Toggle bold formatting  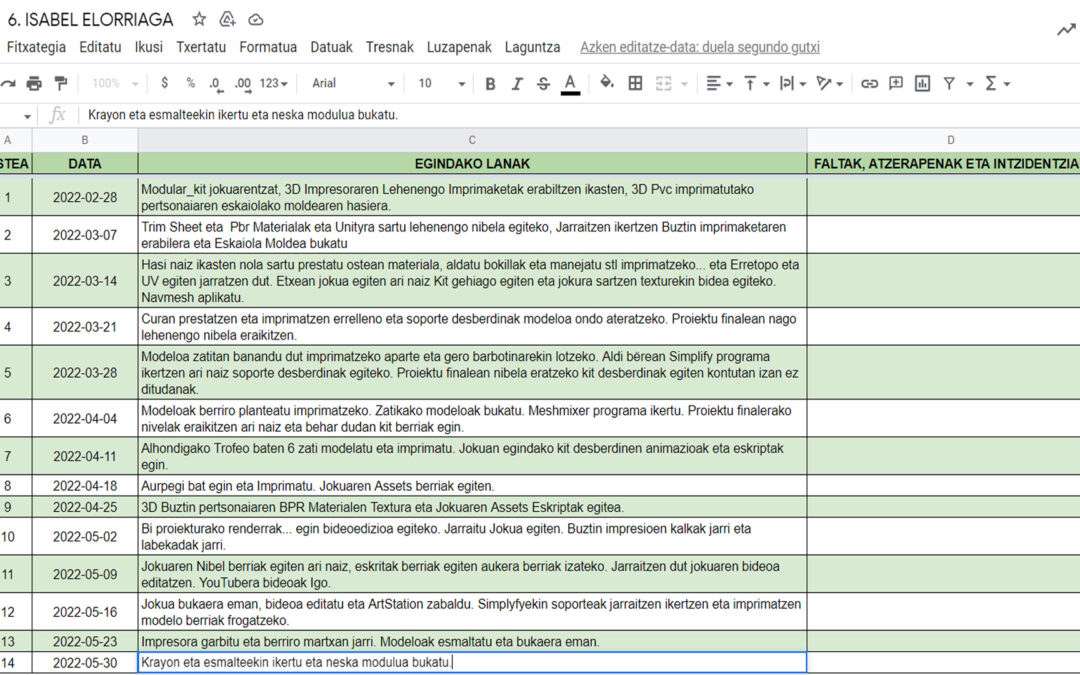coord(490,83)
